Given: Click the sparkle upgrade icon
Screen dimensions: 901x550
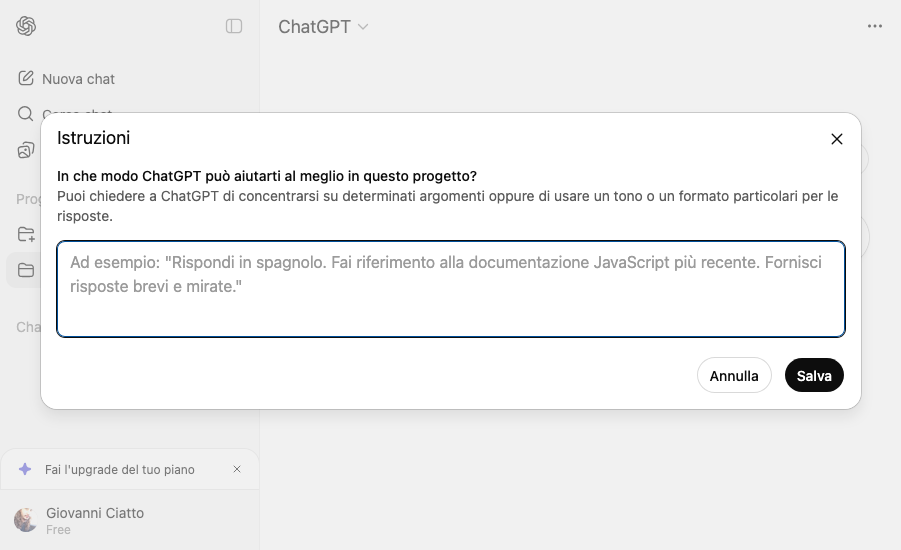Looking at the screenshot, I should pos(26,469).
